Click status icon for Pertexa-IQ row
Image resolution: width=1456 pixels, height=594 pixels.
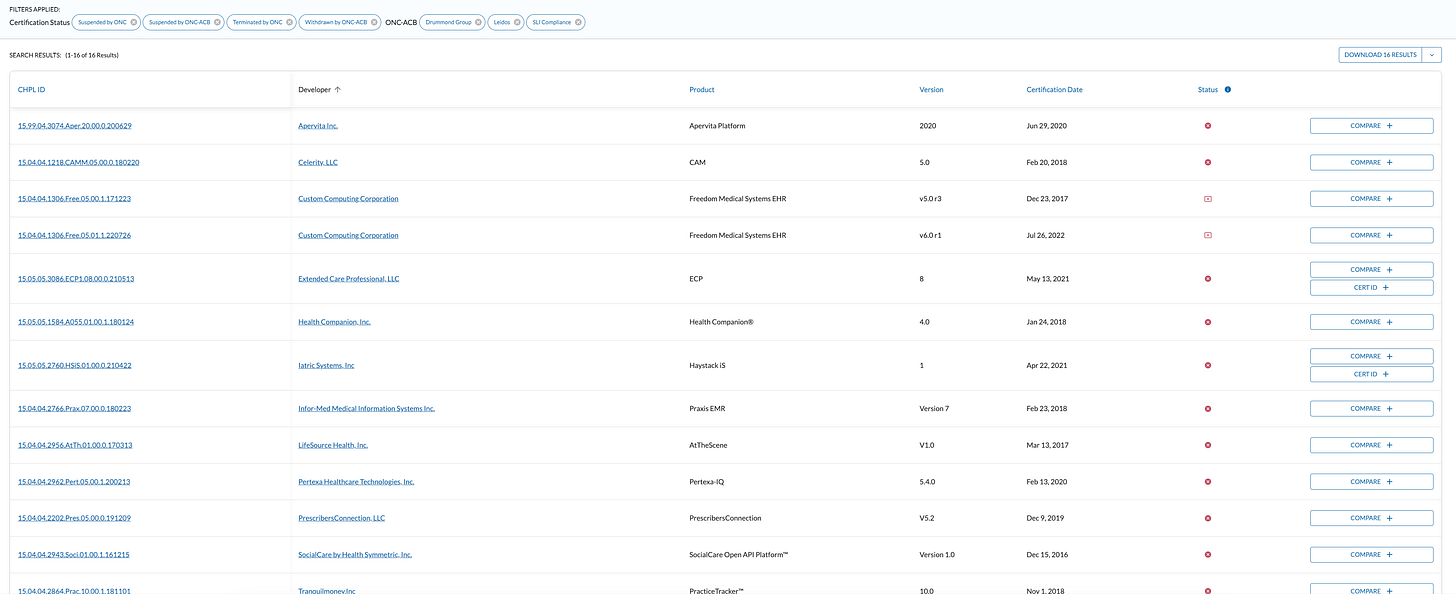click(1208, 482)
